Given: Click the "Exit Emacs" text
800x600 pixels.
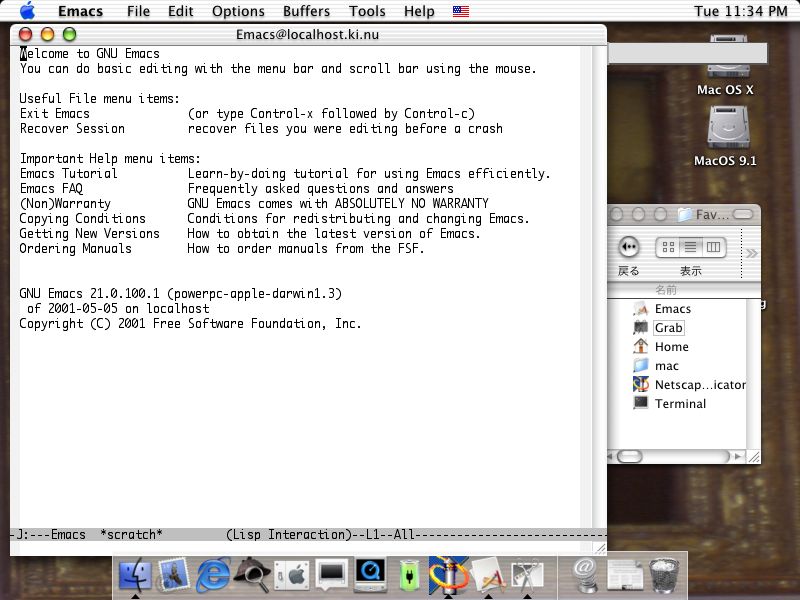Looking at the screenshot, I should coord(55,114).
